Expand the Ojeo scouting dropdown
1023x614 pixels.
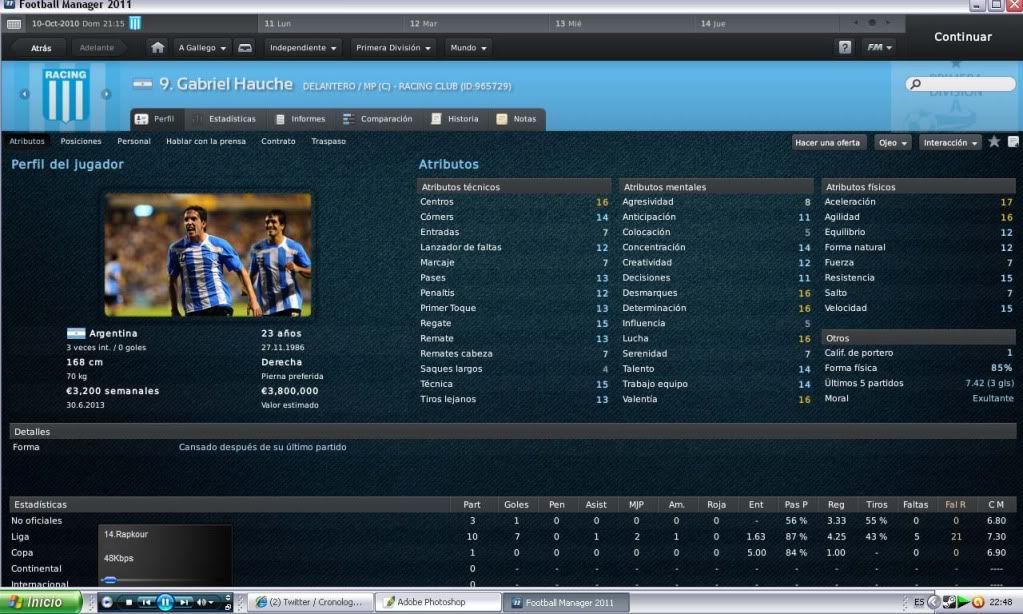point(892,142)
